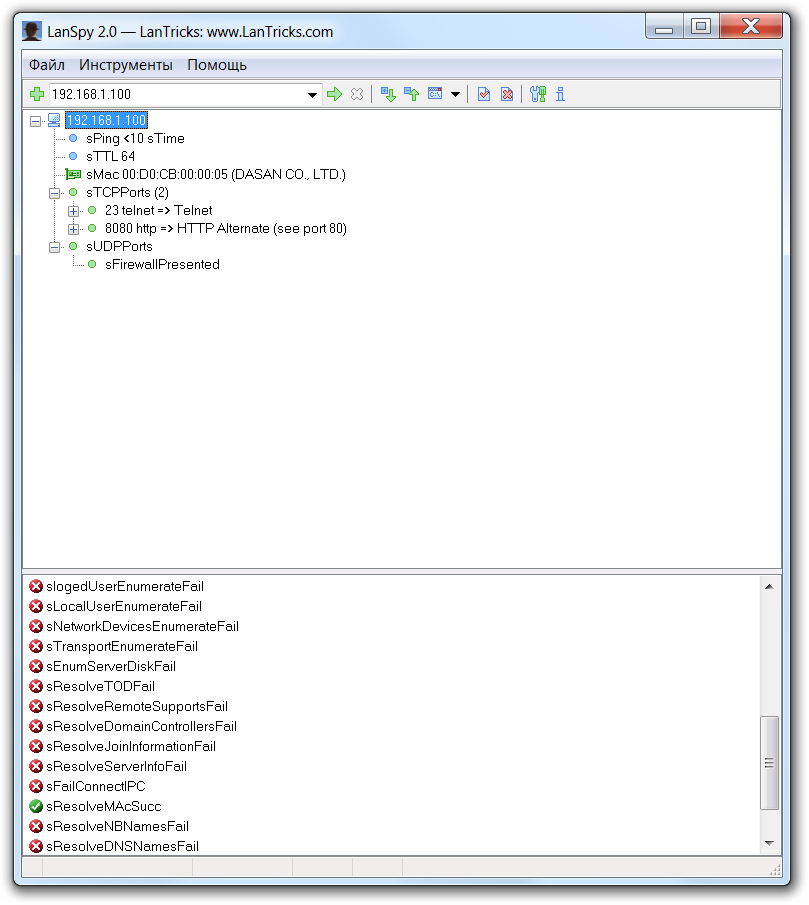Click the sResolveNBNamesFail log entry
The height and width of the screenshot is (905, 809).
click(x=118, y=827)
